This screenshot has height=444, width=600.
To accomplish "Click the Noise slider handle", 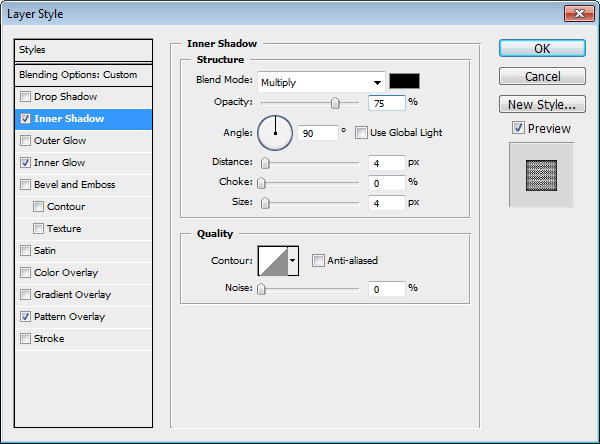I will (x=261, y=289).
